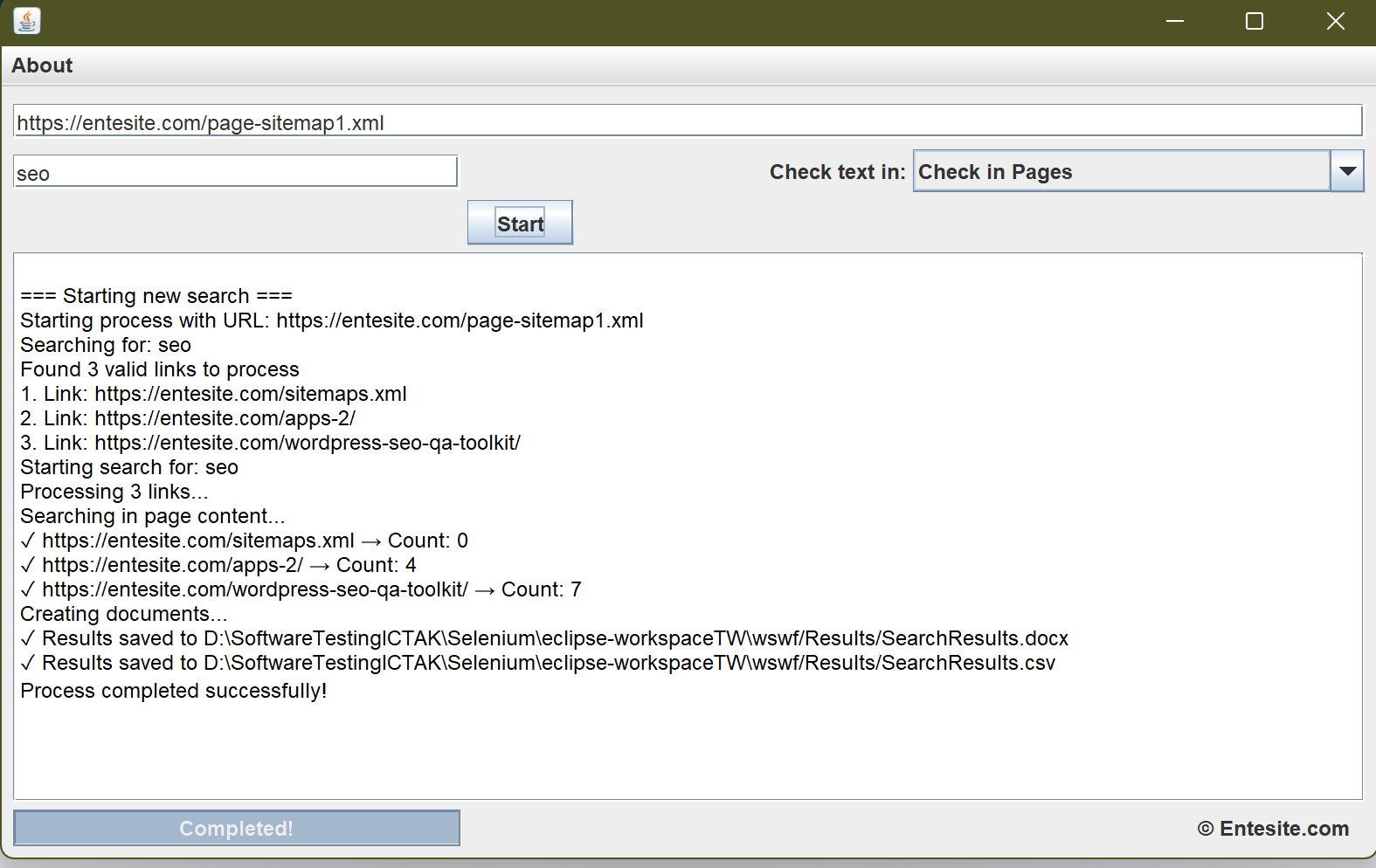1376x868 pixels.
Task: Click the 'Count: 7' result line
Action: [301, 589]
